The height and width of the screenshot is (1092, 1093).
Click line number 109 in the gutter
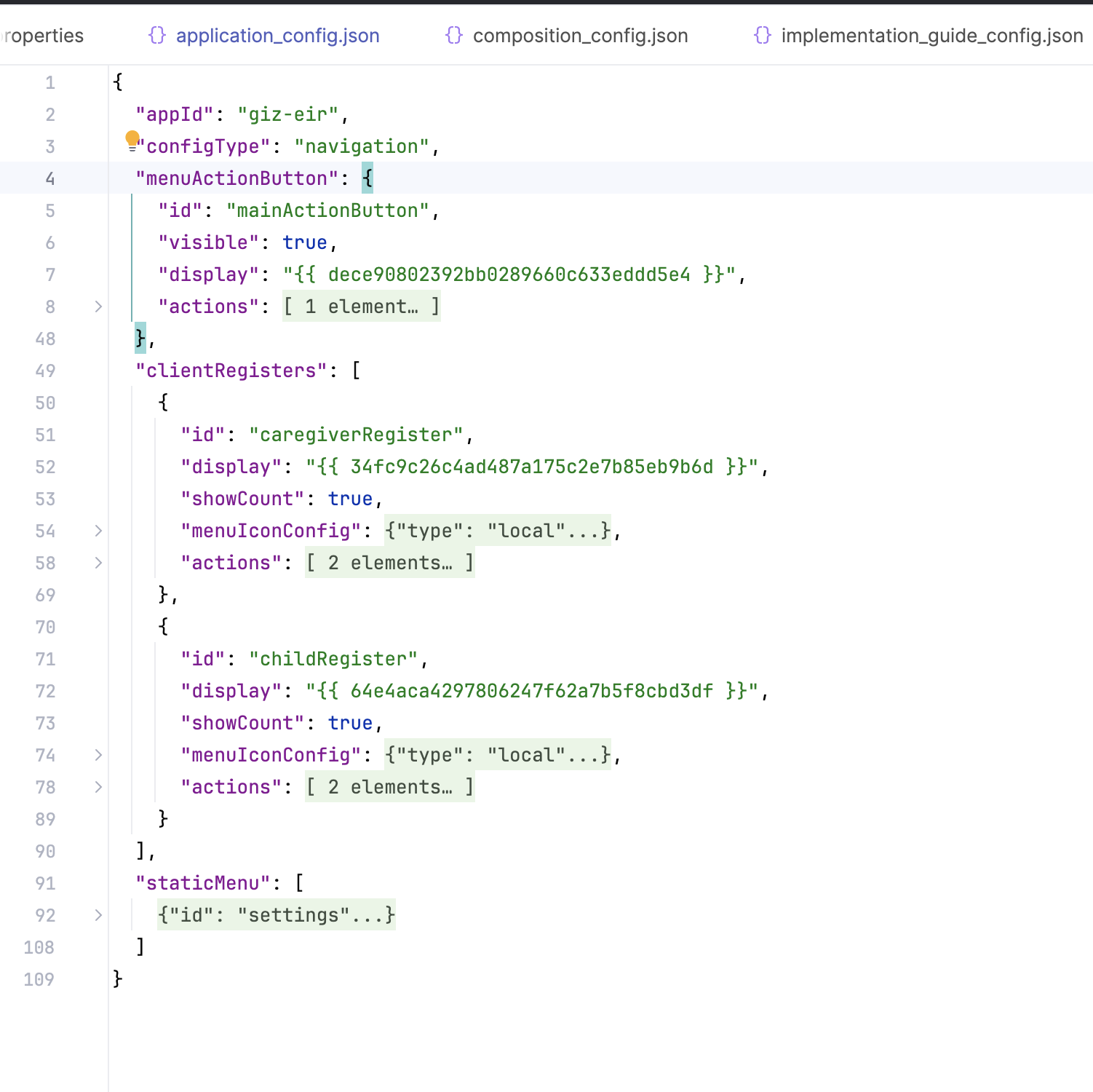pos(39,979)
